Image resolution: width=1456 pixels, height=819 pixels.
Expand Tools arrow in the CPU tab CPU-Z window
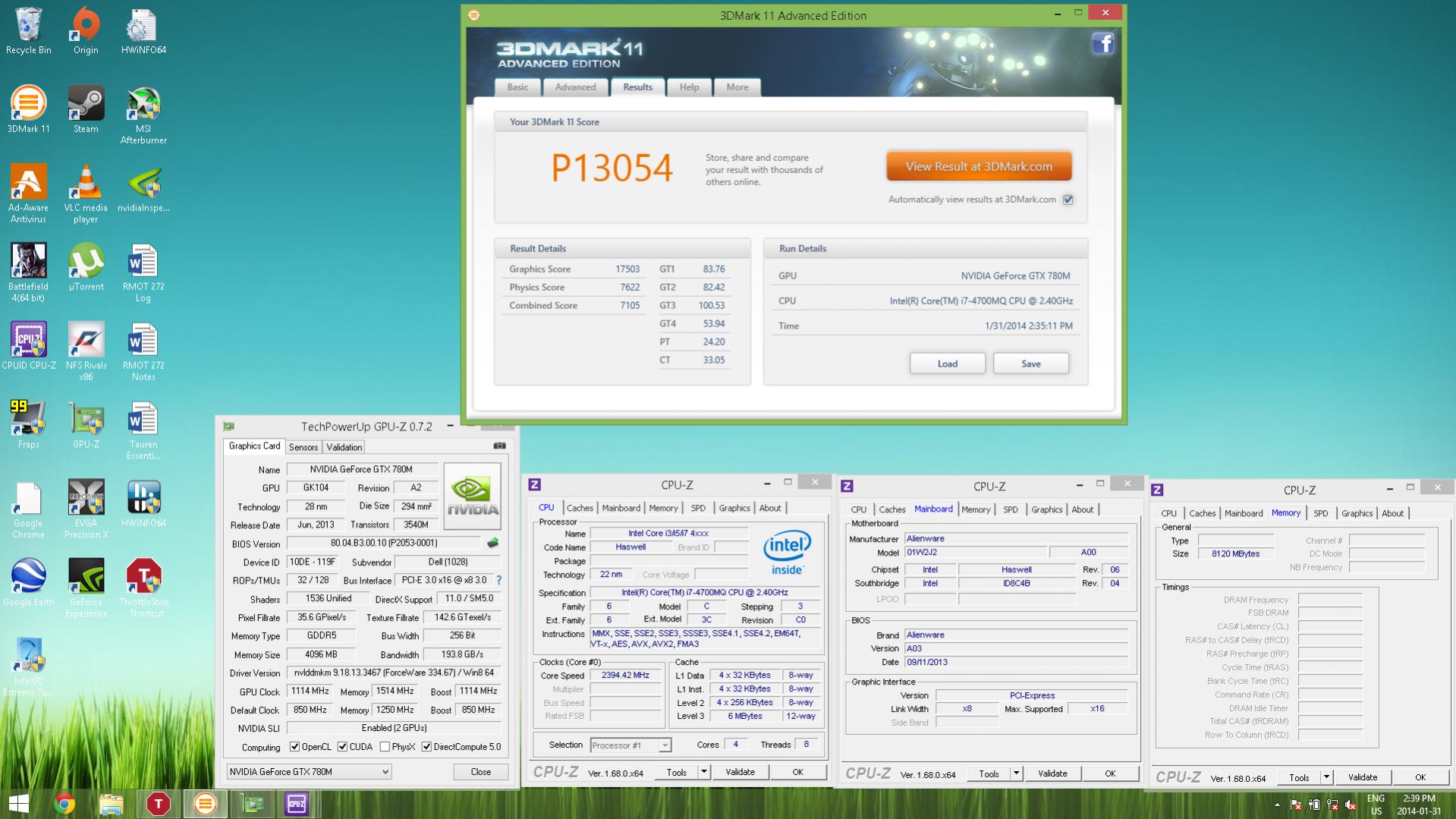tap(703, 772)
